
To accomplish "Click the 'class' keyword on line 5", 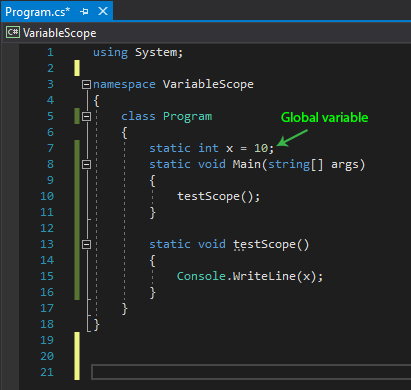I will [138, 116].
